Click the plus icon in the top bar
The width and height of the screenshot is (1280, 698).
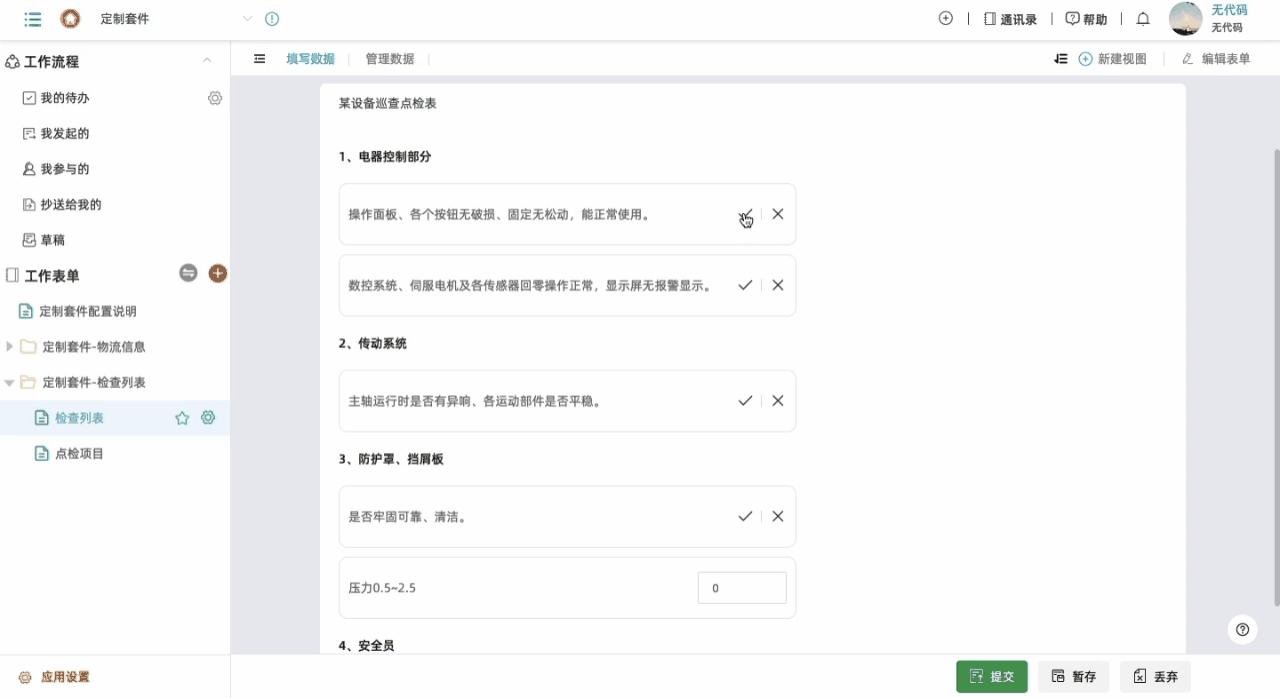945,18
